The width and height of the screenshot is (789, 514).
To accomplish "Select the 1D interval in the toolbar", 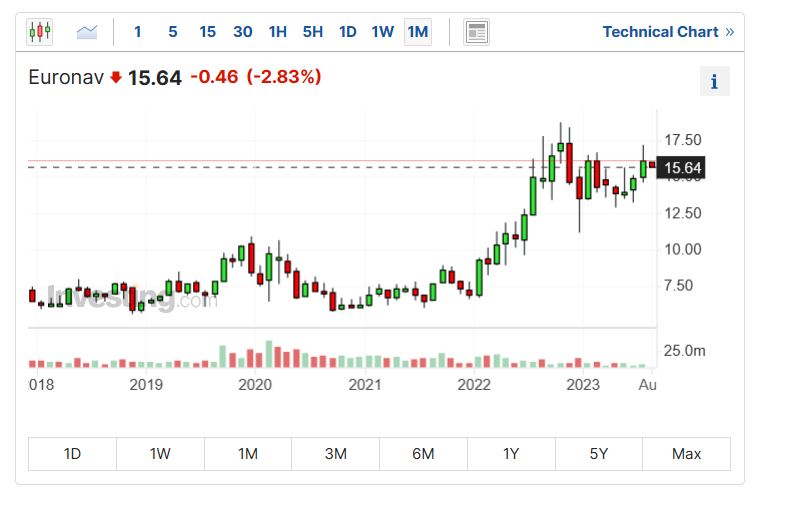I will click(348, 32).
